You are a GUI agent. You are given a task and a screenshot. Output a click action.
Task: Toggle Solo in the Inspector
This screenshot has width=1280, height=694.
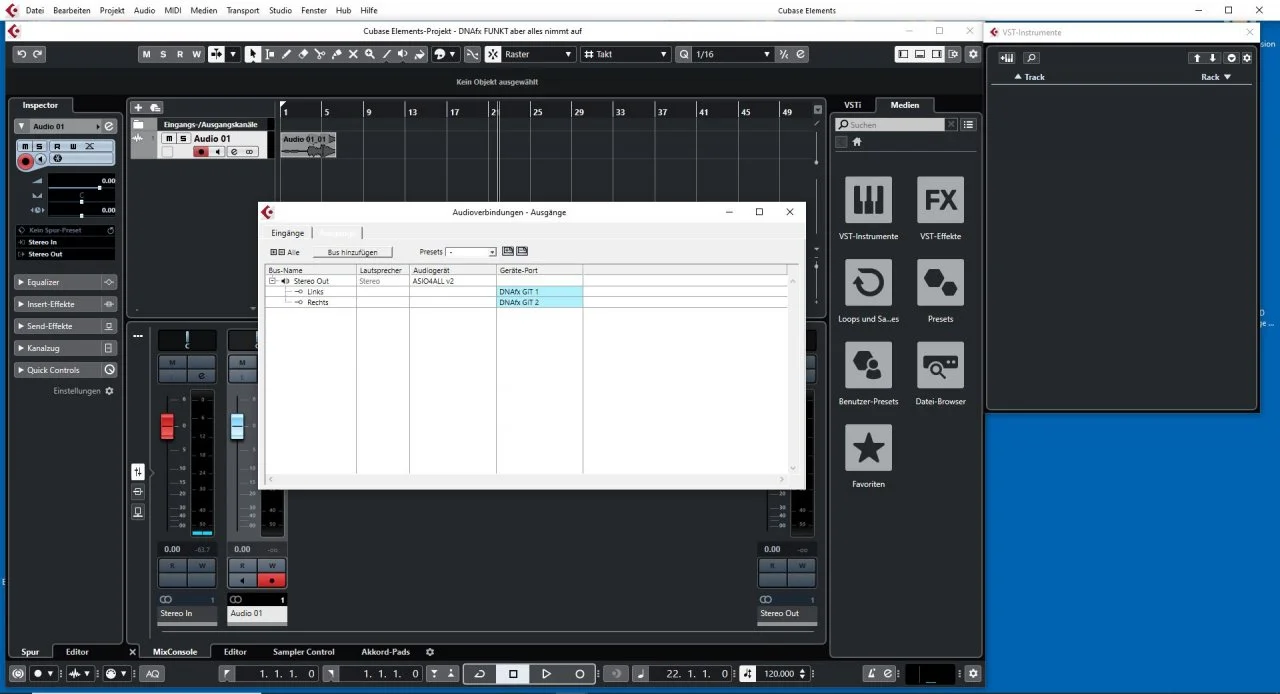point(39,146)
